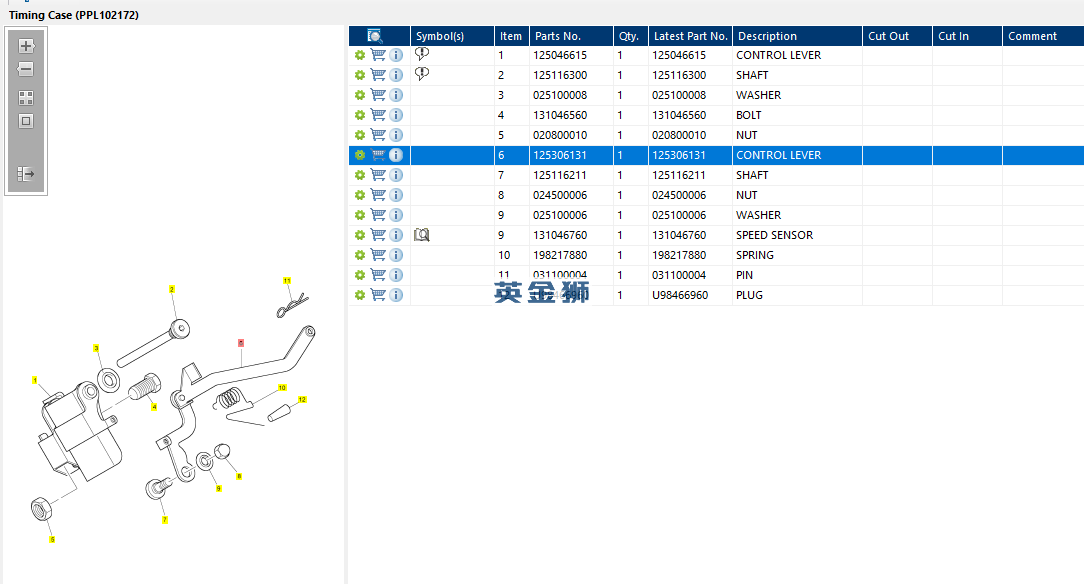Add SHAFT 125116211 to cart

(378, 175)
